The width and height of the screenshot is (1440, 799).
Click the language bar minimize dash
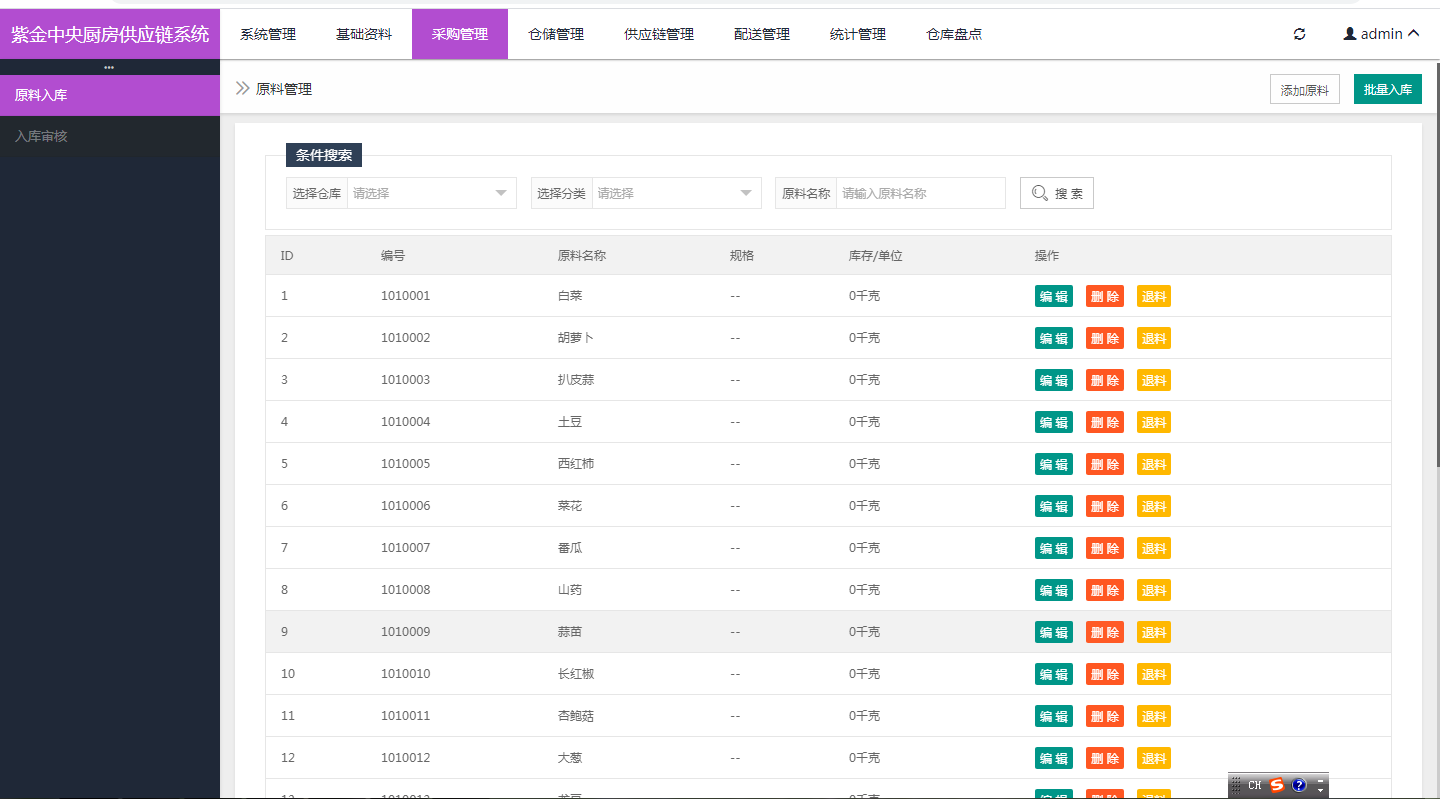(x=1321, y=779)
